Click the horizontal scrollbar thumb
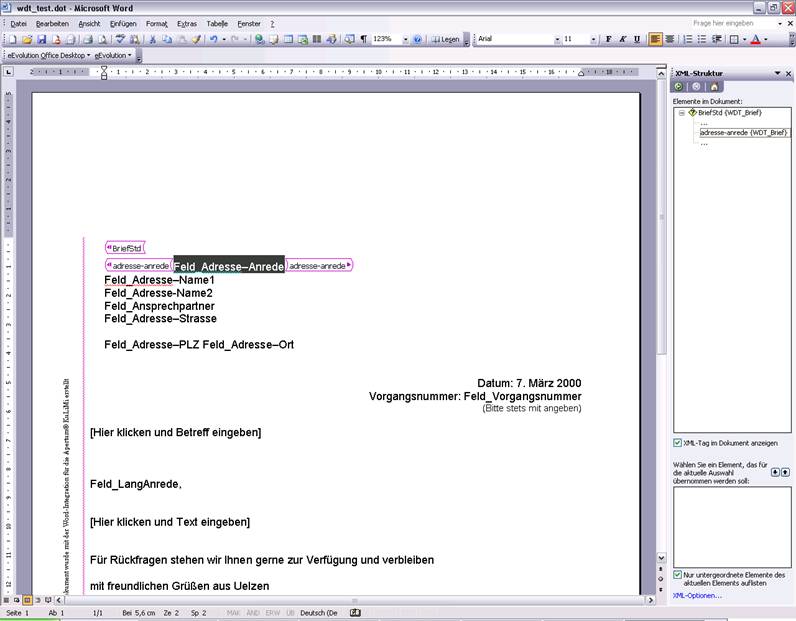Image resolution: width=796 pixels, height=621 pixels. pyautogui.click(x=354, y=600)
